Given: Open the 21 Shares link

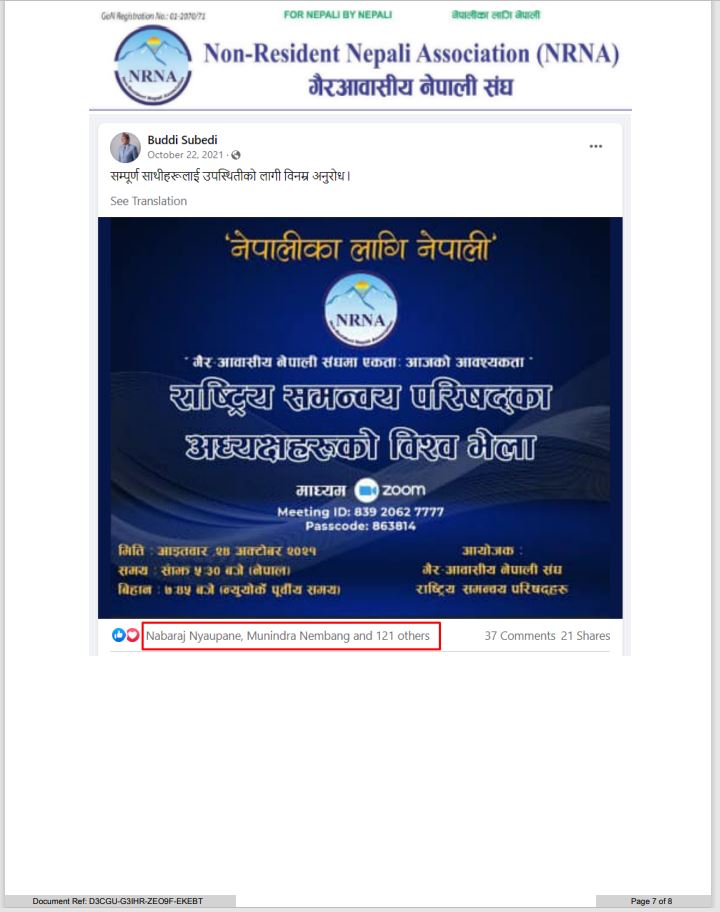Looking at the screenshot, I should (585, 636).
